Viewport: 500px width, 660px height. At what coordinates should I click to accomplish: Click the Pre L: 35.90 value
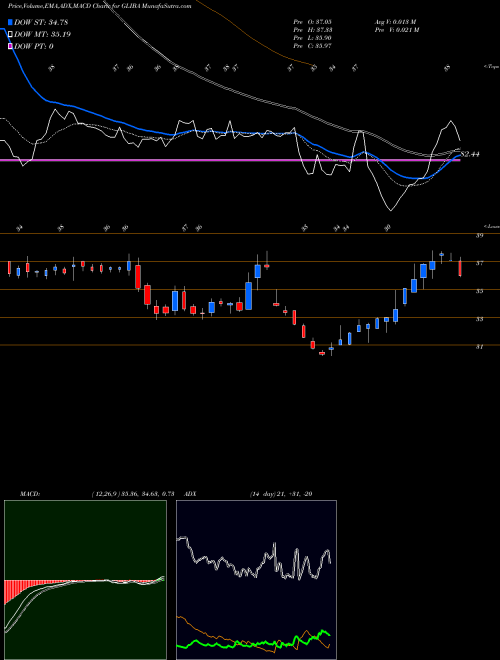313,38
